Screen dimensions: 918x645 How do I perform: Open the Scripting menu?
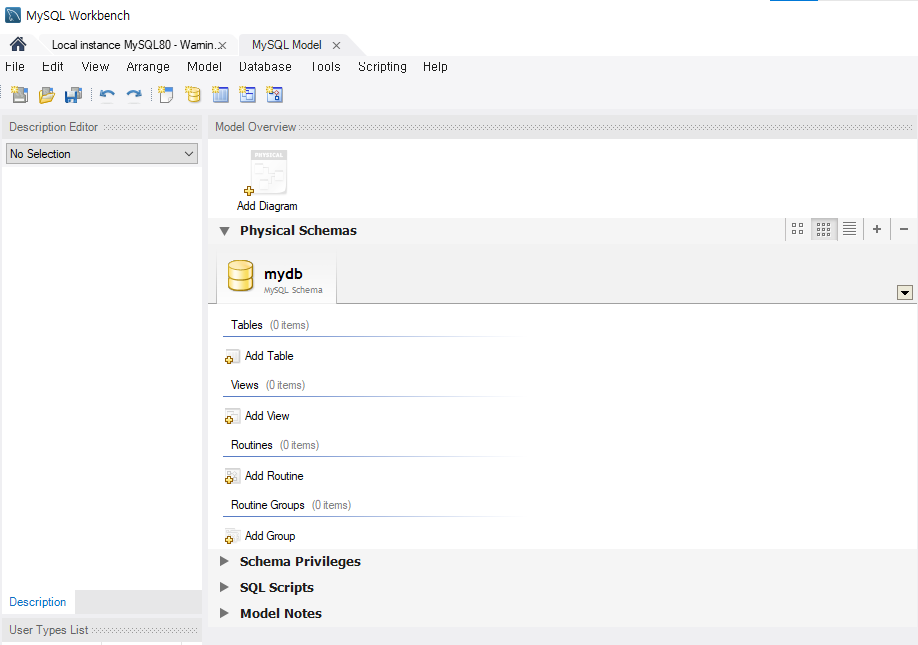pyautogui.click(x=382, y=67)
